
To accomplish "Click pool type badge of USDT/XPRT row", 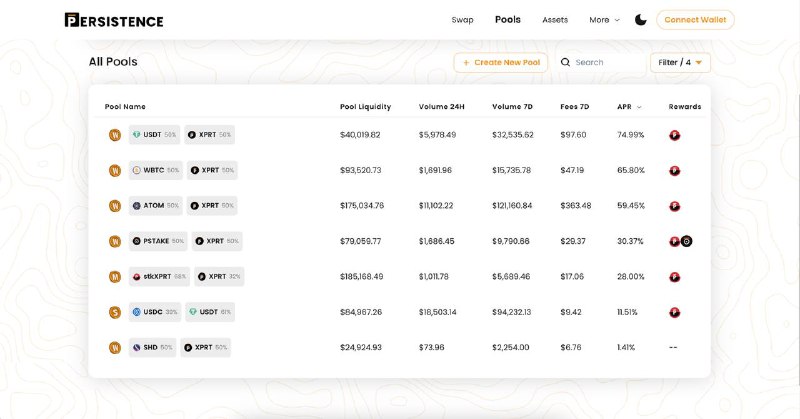I will point(115,135).
